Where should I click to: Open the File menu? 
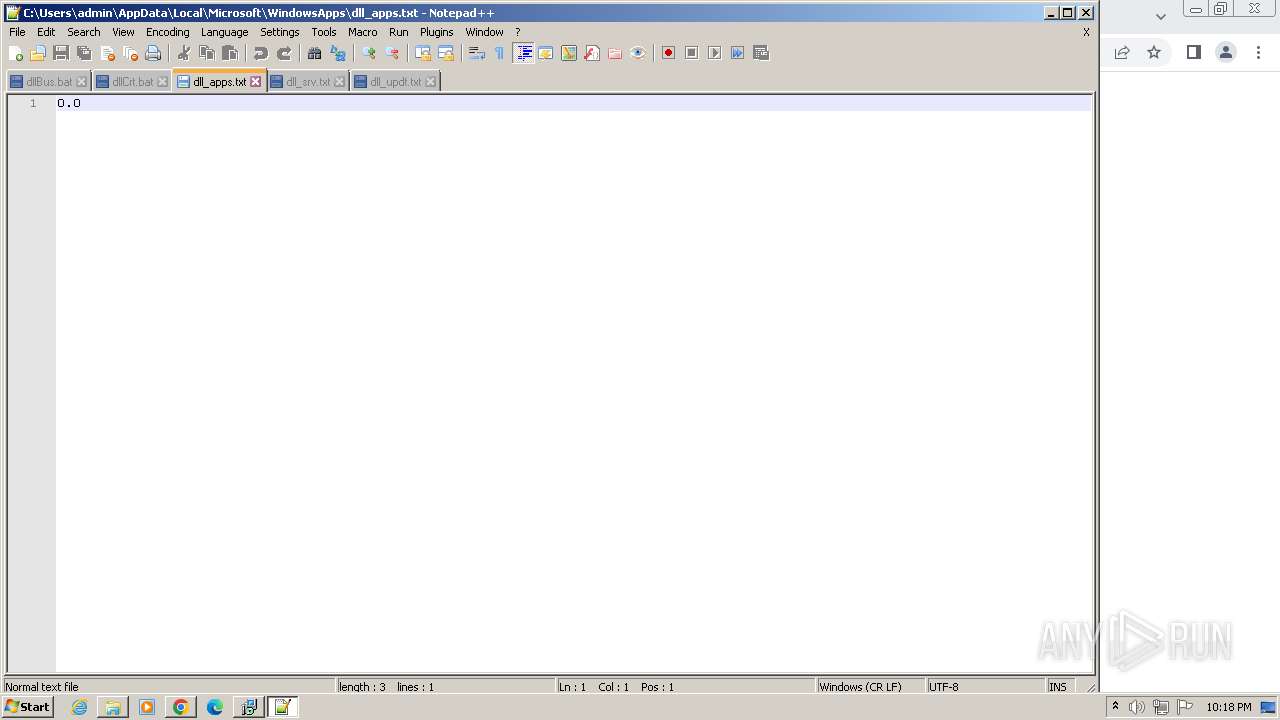tap(17, 32)
